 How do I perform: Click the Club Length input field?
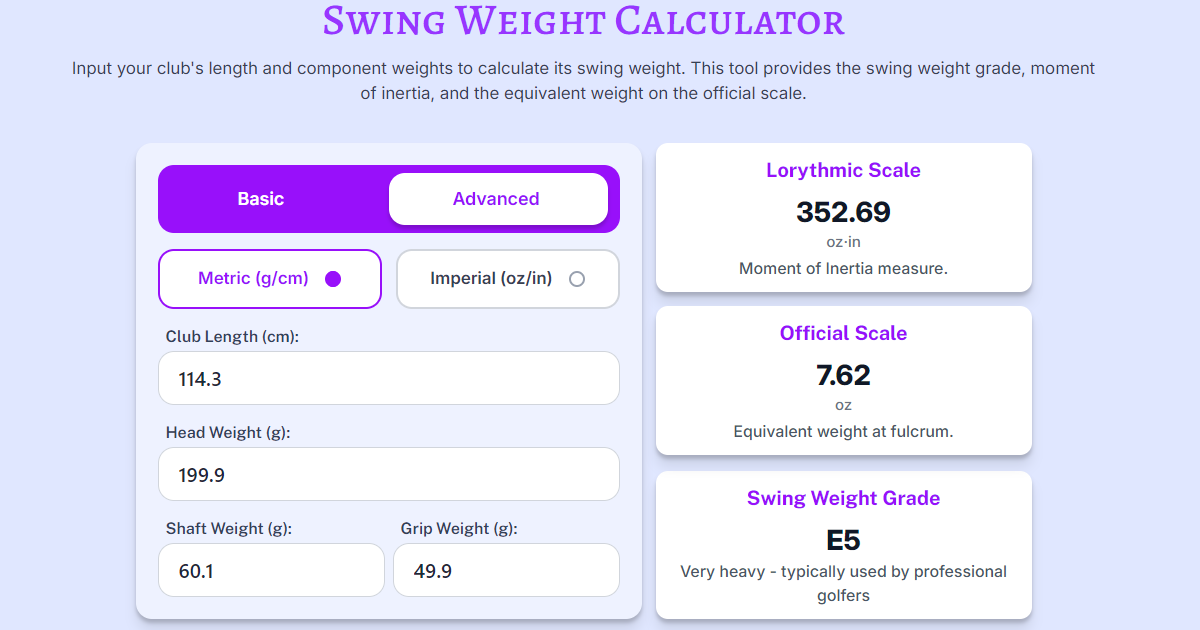coord(388,378)
